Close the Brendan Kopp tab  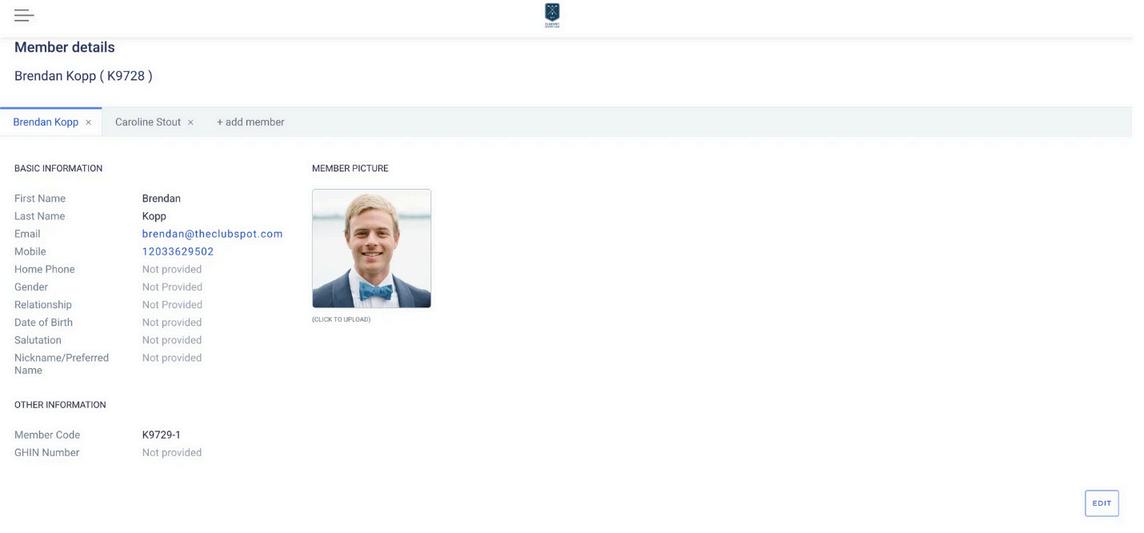click(88, 122)
